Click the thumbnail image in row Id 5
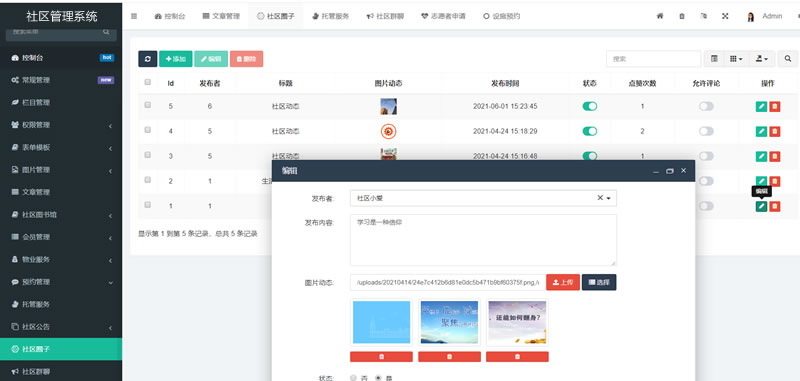Viewport: 800px width, 381px height. tap(388, 107)
